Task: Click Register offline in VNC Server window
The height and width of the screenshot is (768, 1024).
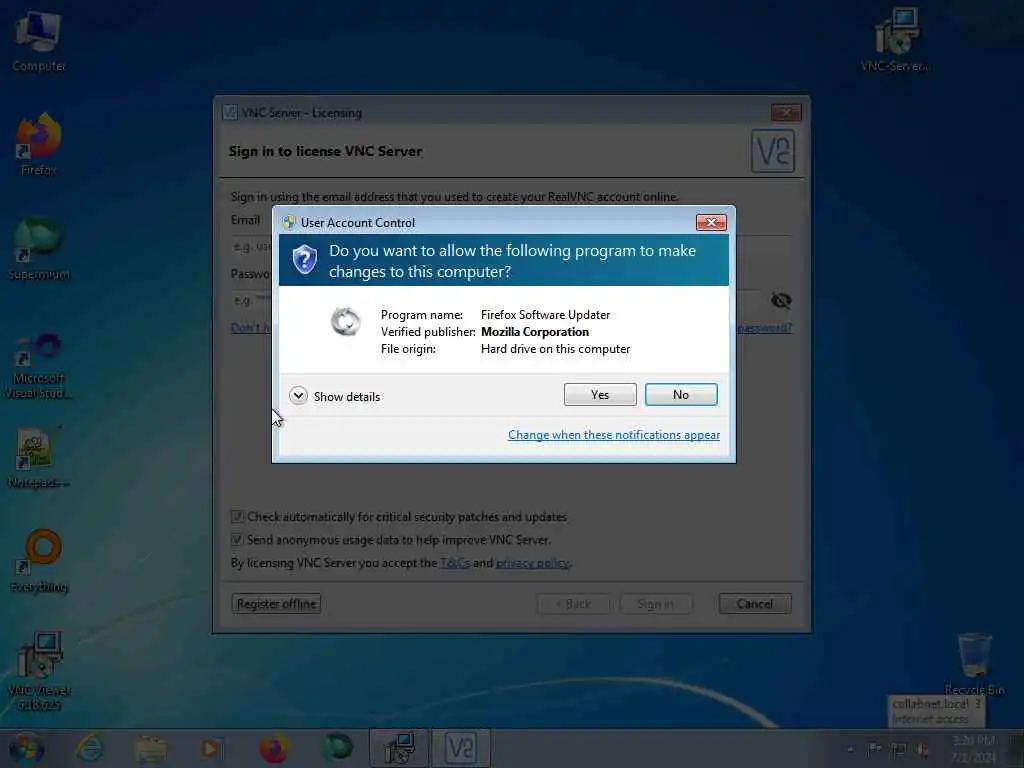Action: [x=276, y=603]
